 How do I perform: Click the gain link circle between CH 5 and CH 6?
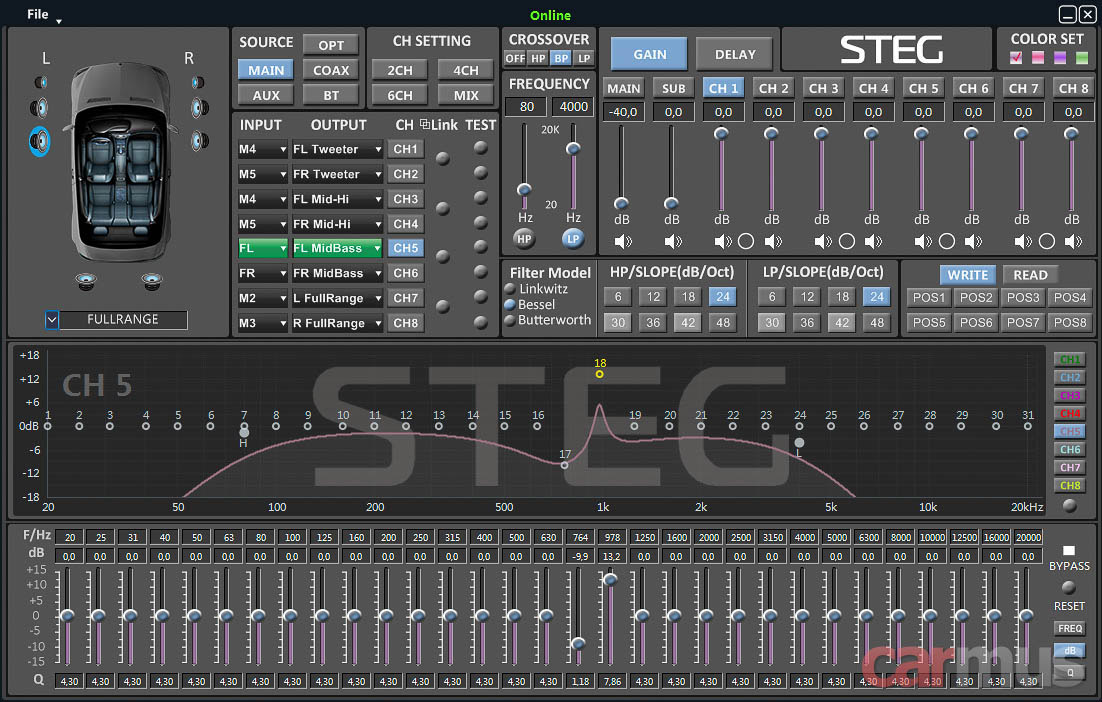[947, 242]
